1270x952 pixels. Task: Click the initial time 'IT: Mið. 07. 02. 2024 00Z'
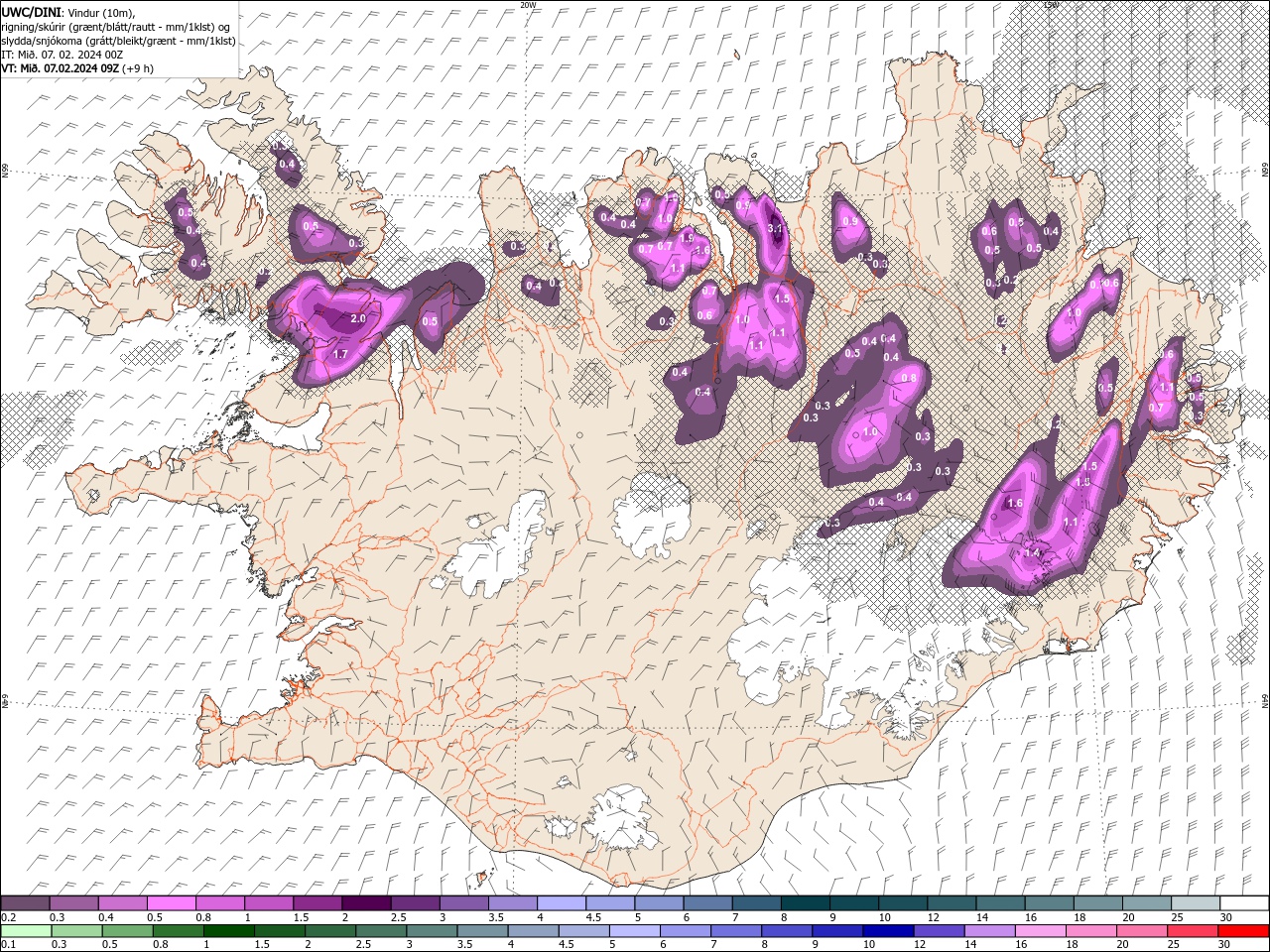tap(62, 55)
